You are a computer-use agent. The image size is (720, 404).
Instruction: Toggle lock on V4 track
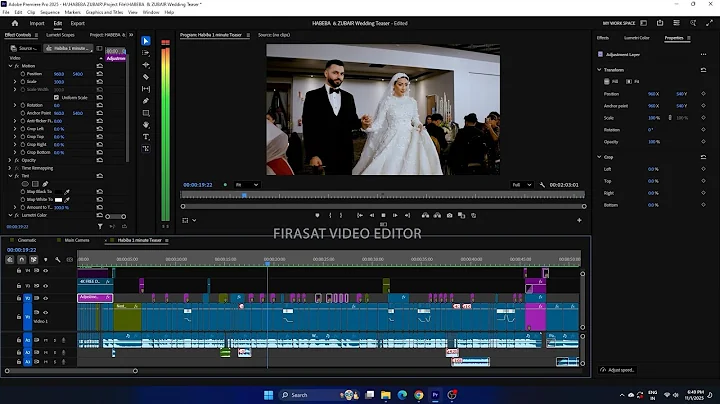tap(19, 271)
